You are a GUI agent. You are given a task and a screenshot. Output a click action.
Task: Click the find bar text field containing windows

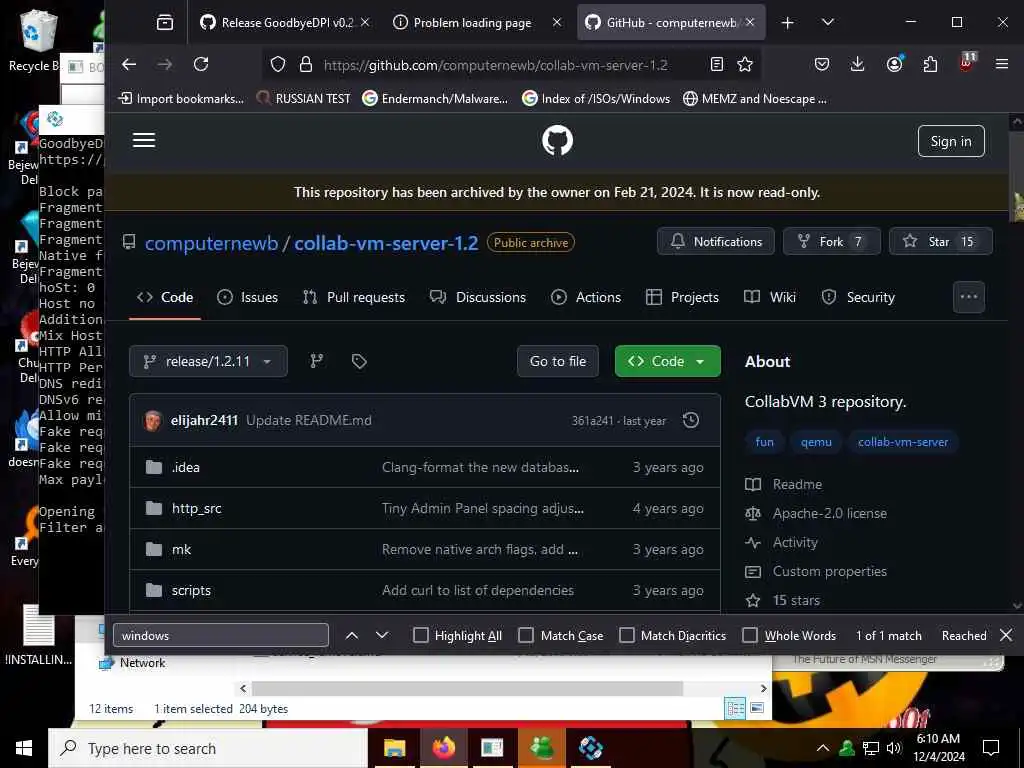pos(221,635)
